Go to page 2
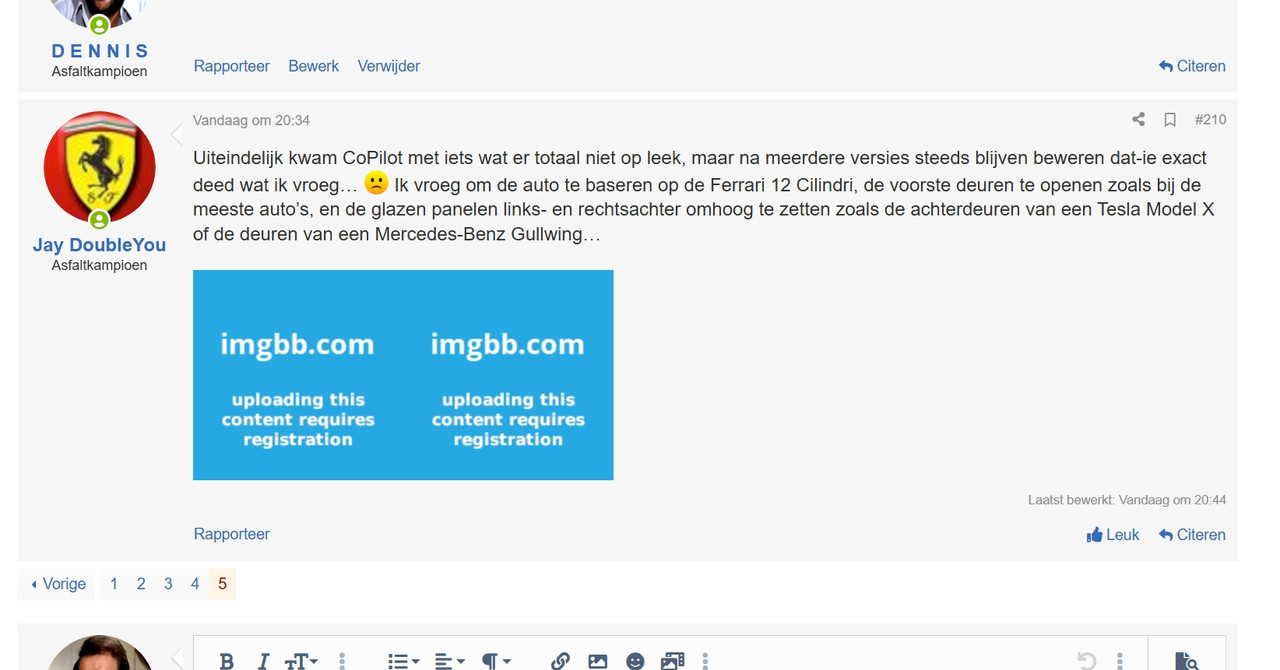 coord(141,584)
